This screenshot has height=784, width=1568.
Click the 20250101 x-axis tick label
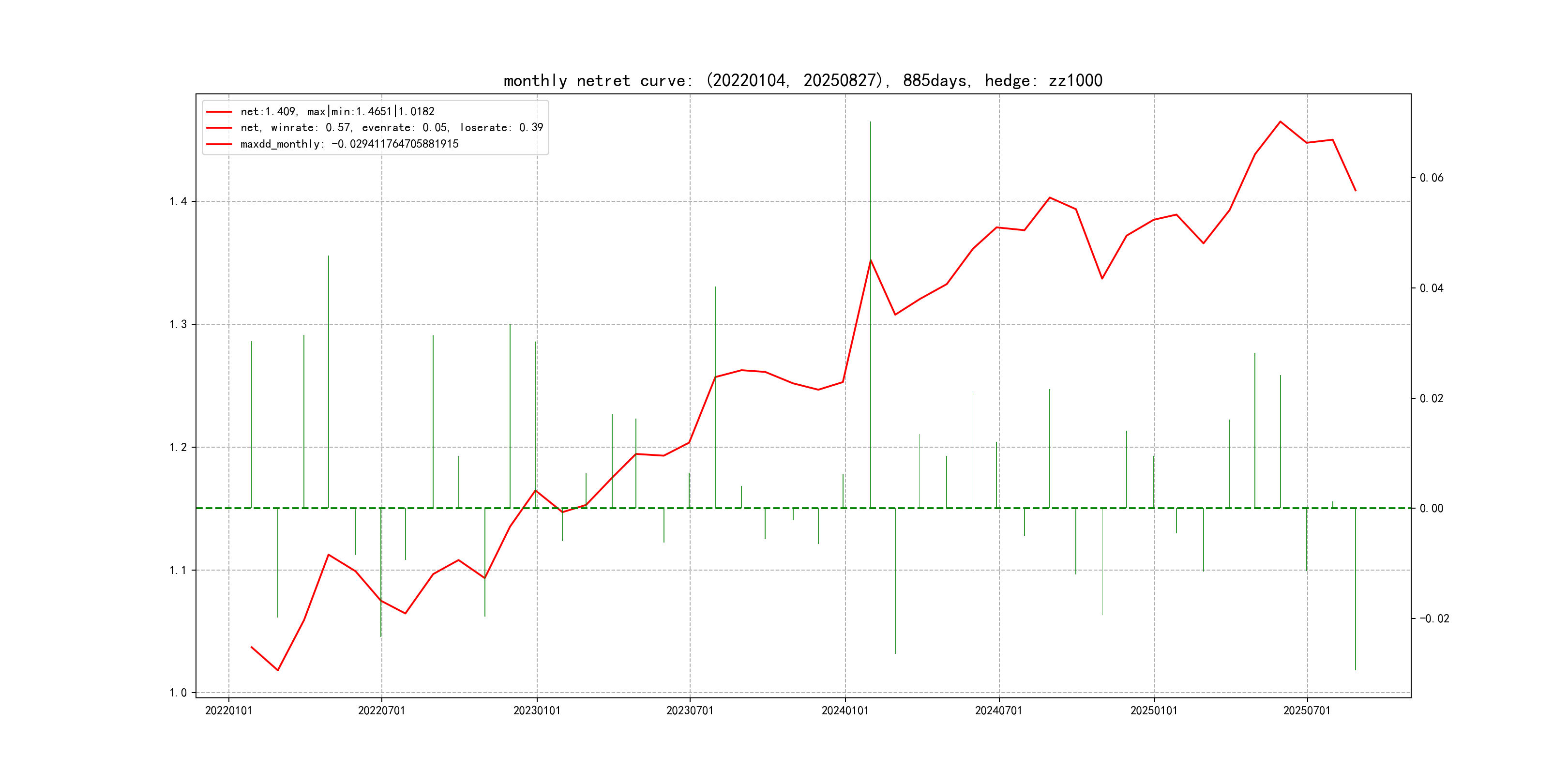1154,711
